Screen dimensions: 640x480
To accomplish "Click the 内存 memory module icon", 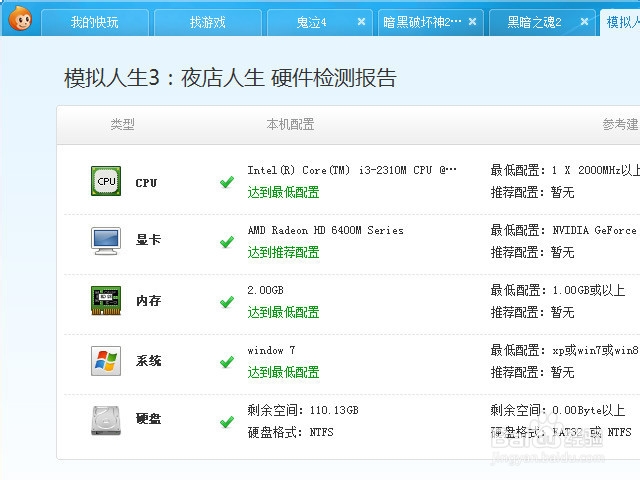I will tap(106, 301).
